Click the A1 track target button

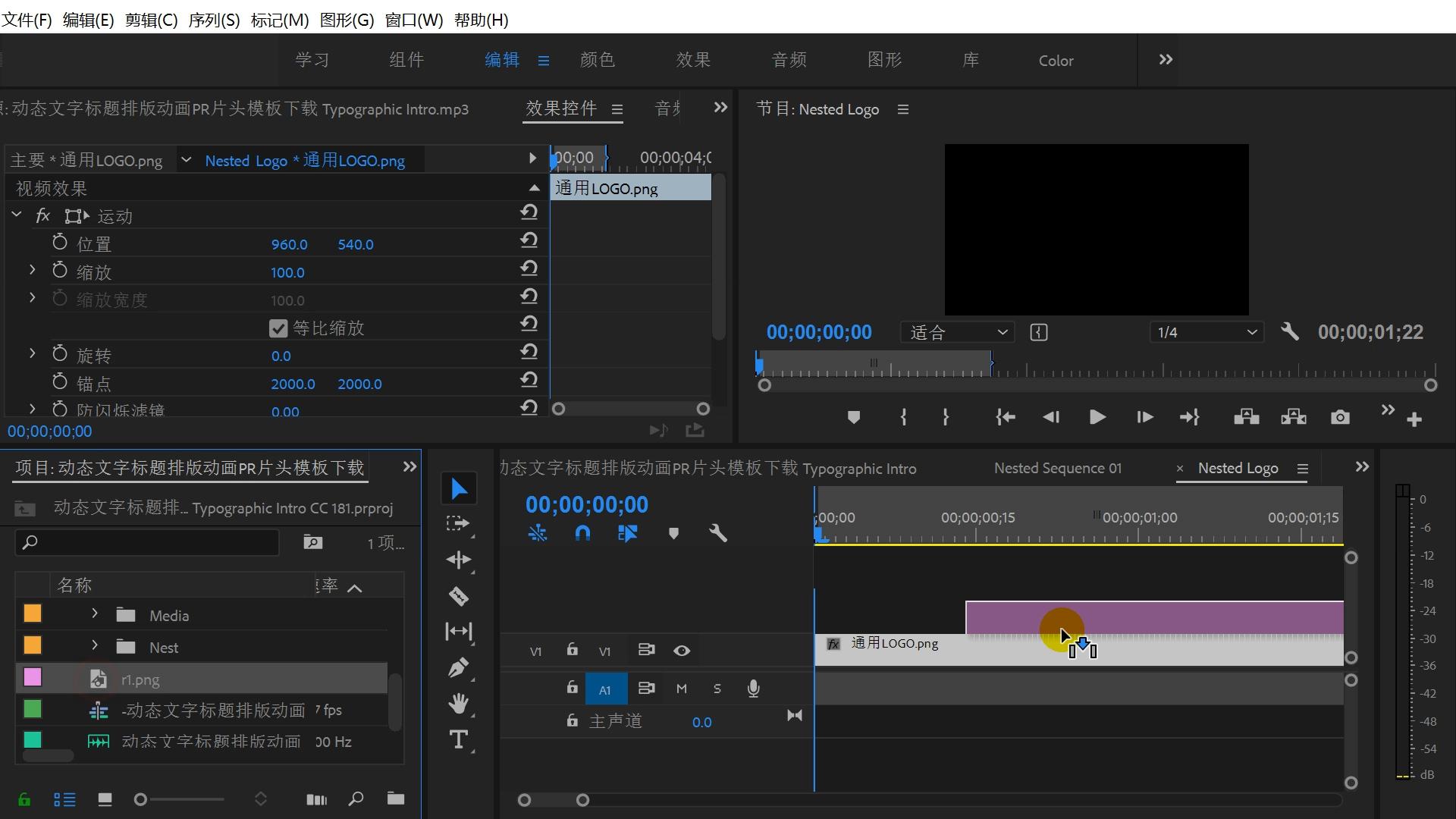coord(605,689)
